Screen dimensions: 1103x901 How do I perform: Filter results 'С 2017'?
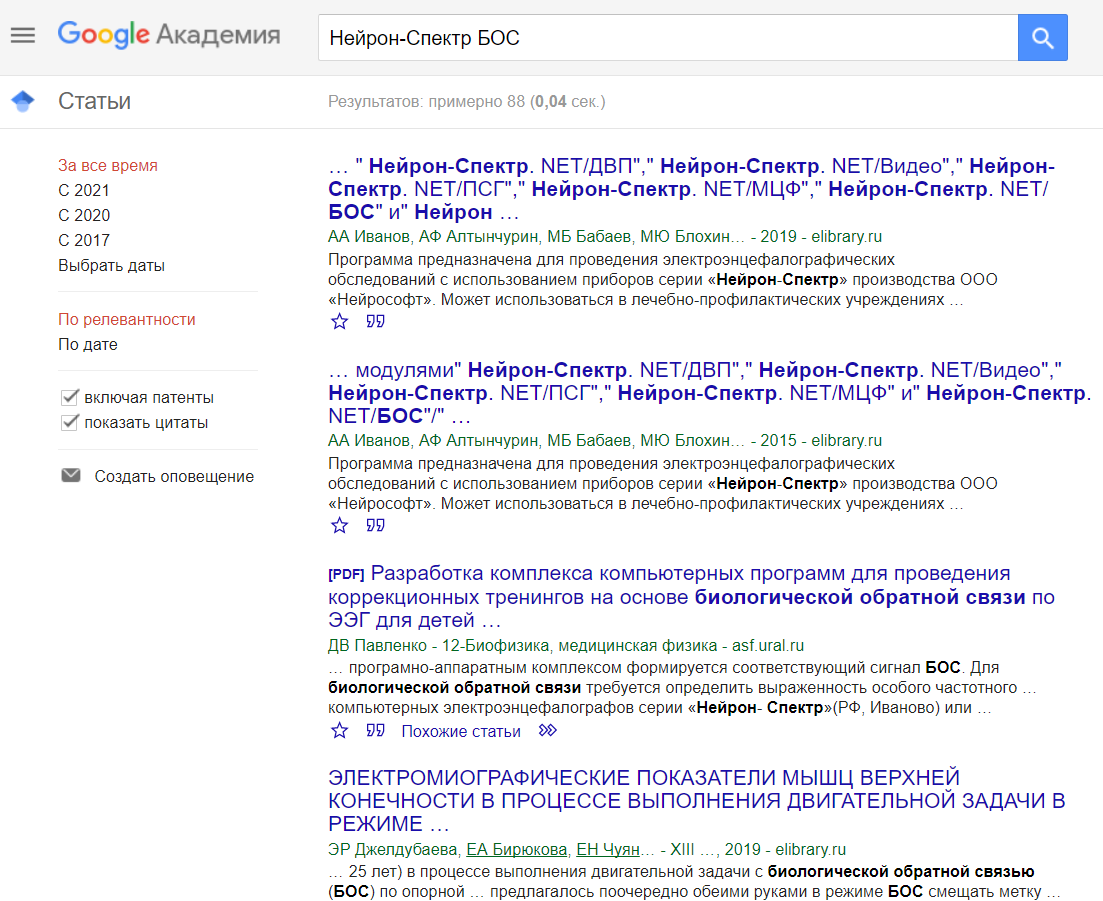[x=84, y=241]
